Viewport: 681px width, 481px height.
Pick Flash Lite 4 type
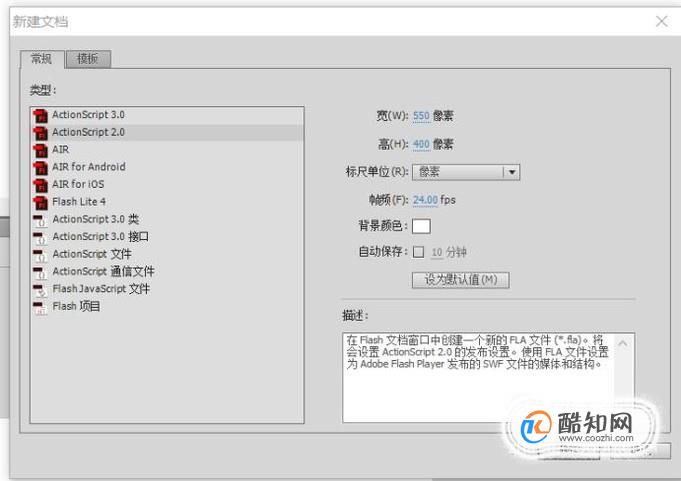167,202
